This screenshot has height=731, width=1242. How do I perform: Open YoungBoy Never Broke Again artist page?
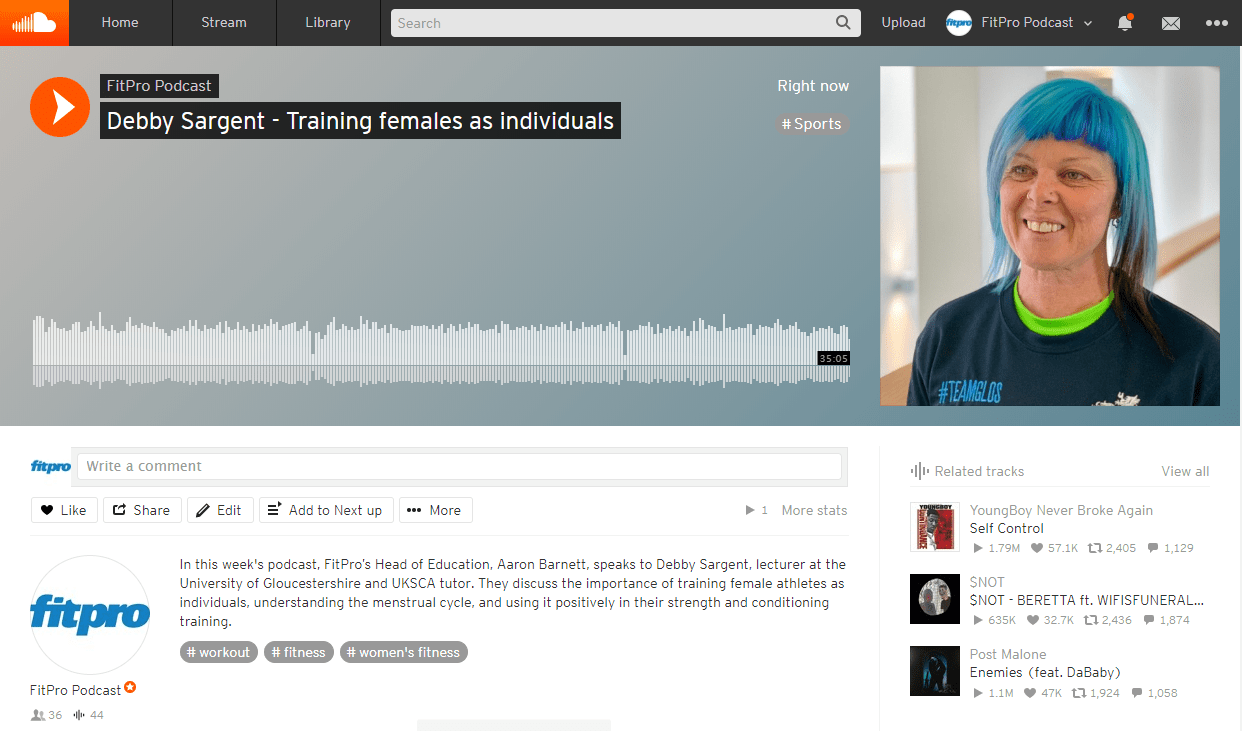click(x=1061, y=510)
